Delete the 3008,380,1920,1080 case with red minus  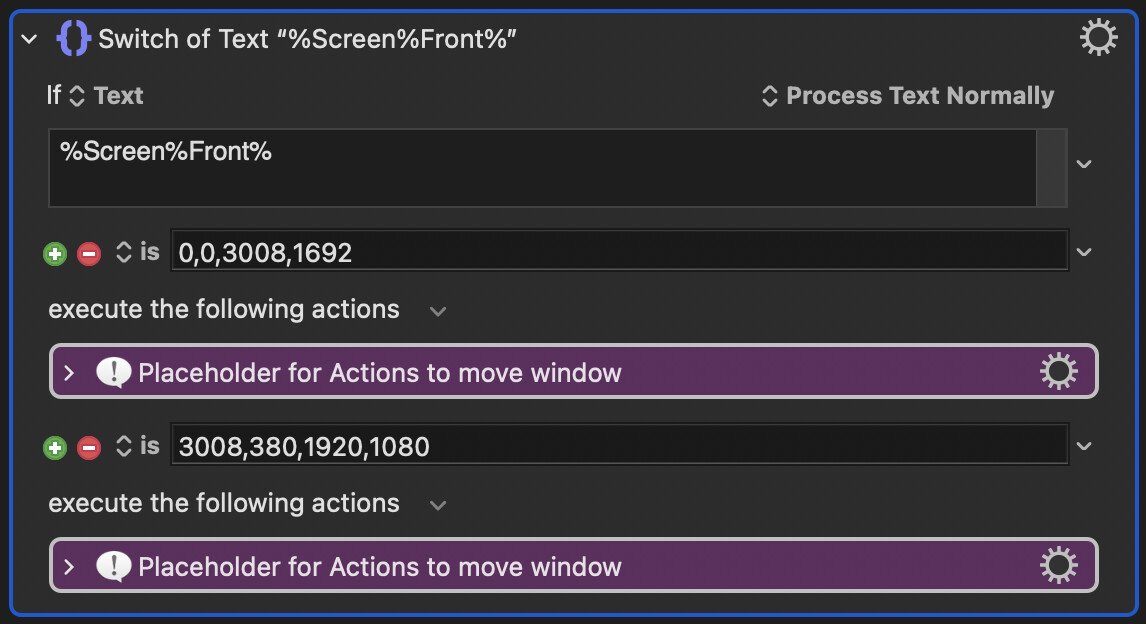click(89, 447)
